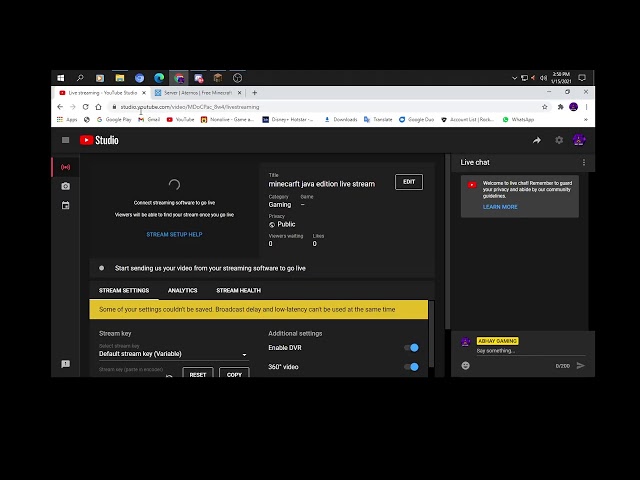Open OBS Studio from the taskbar
The width and height of the screenshot is (640, 480).
click(x=238, y=78)
